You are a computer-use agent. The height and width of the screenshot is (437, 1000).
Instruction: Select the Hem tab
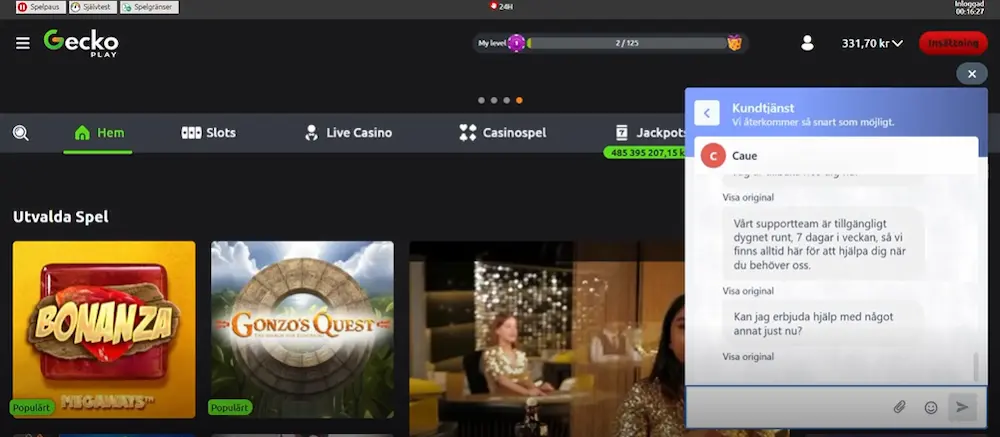point(98,133)
